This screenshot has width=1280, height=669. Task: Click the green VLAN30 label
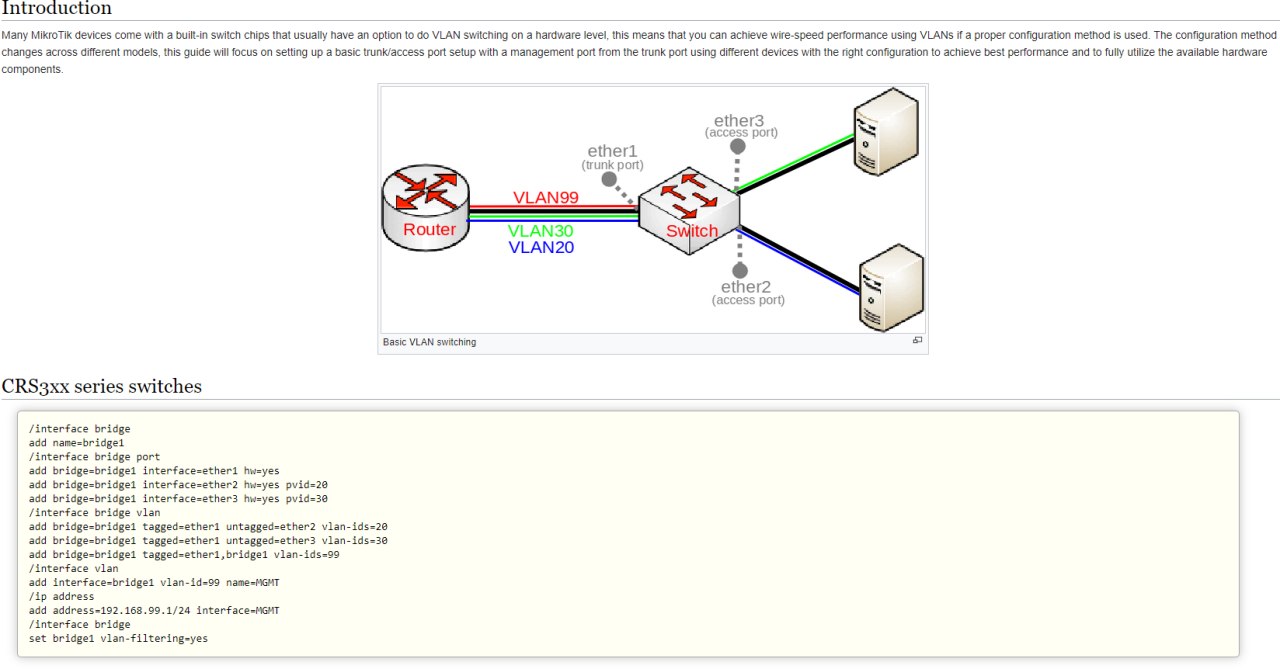tap(541, 231)
